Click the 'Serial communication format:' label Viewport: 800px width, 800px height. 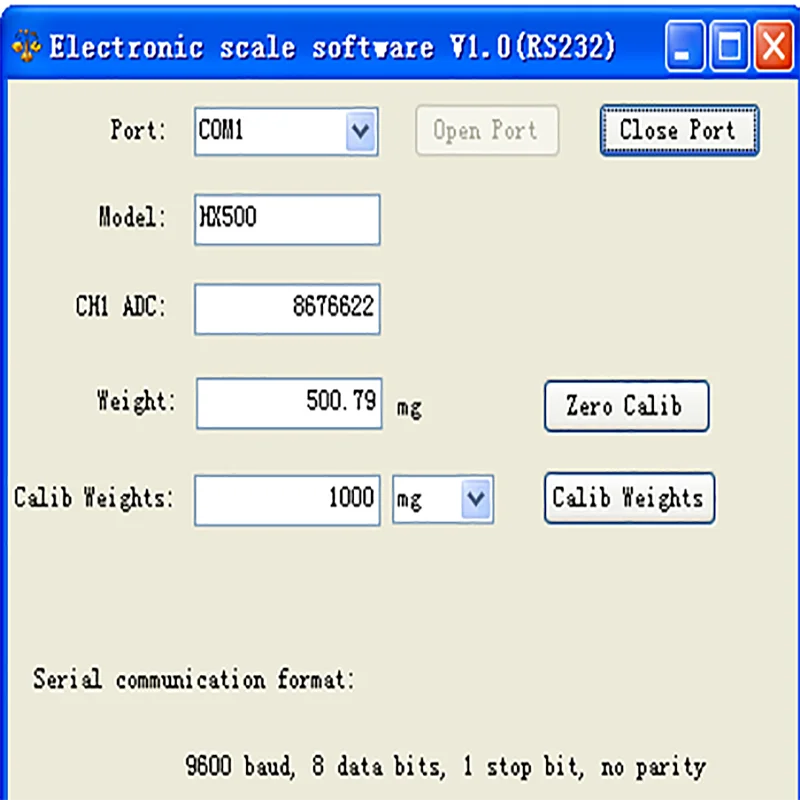pos(193,680)
